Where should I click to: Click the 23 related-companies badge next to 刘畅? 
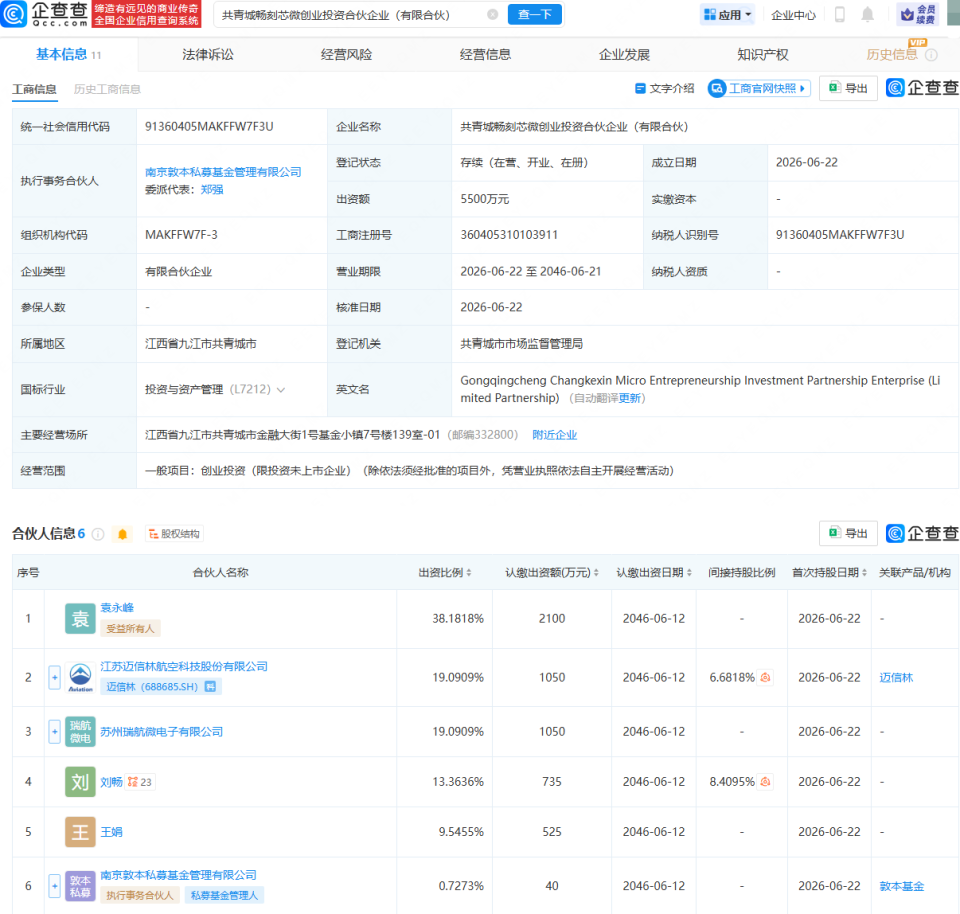pyautogui.click(x=140, y=782)
